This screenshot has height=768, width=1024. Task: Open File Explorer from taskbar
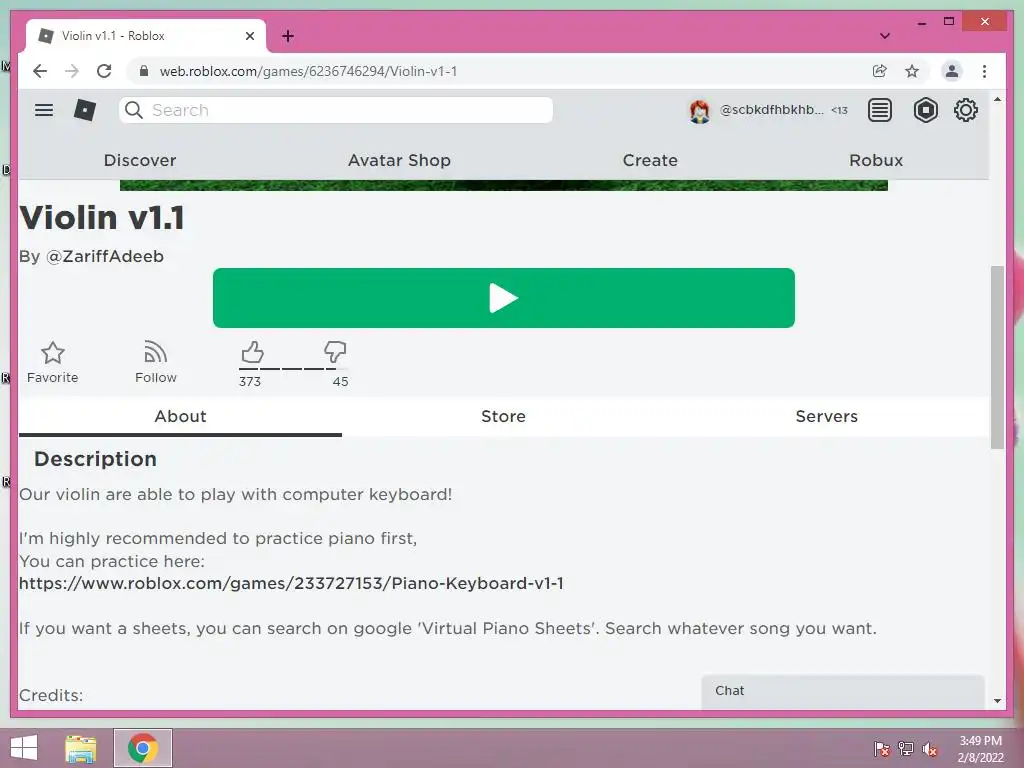[81, 748]
